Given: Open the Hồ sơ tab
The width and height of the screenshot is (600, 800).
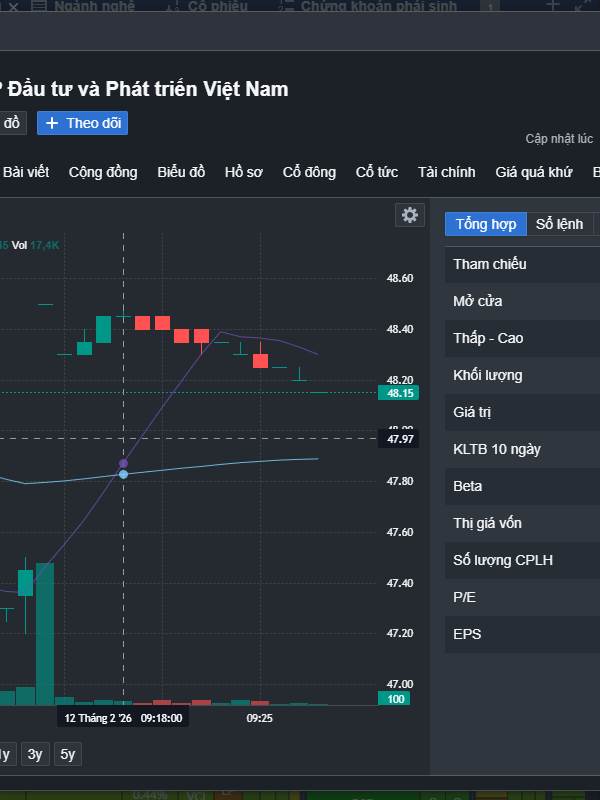Looking at the screenshot, I should [x=244, y=172].
